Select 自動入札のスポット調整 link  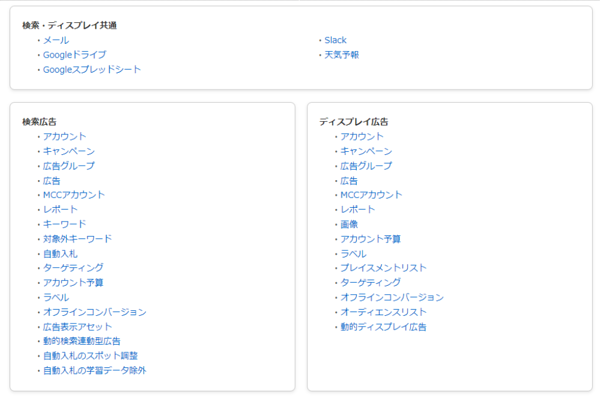[x=90, y=356]
